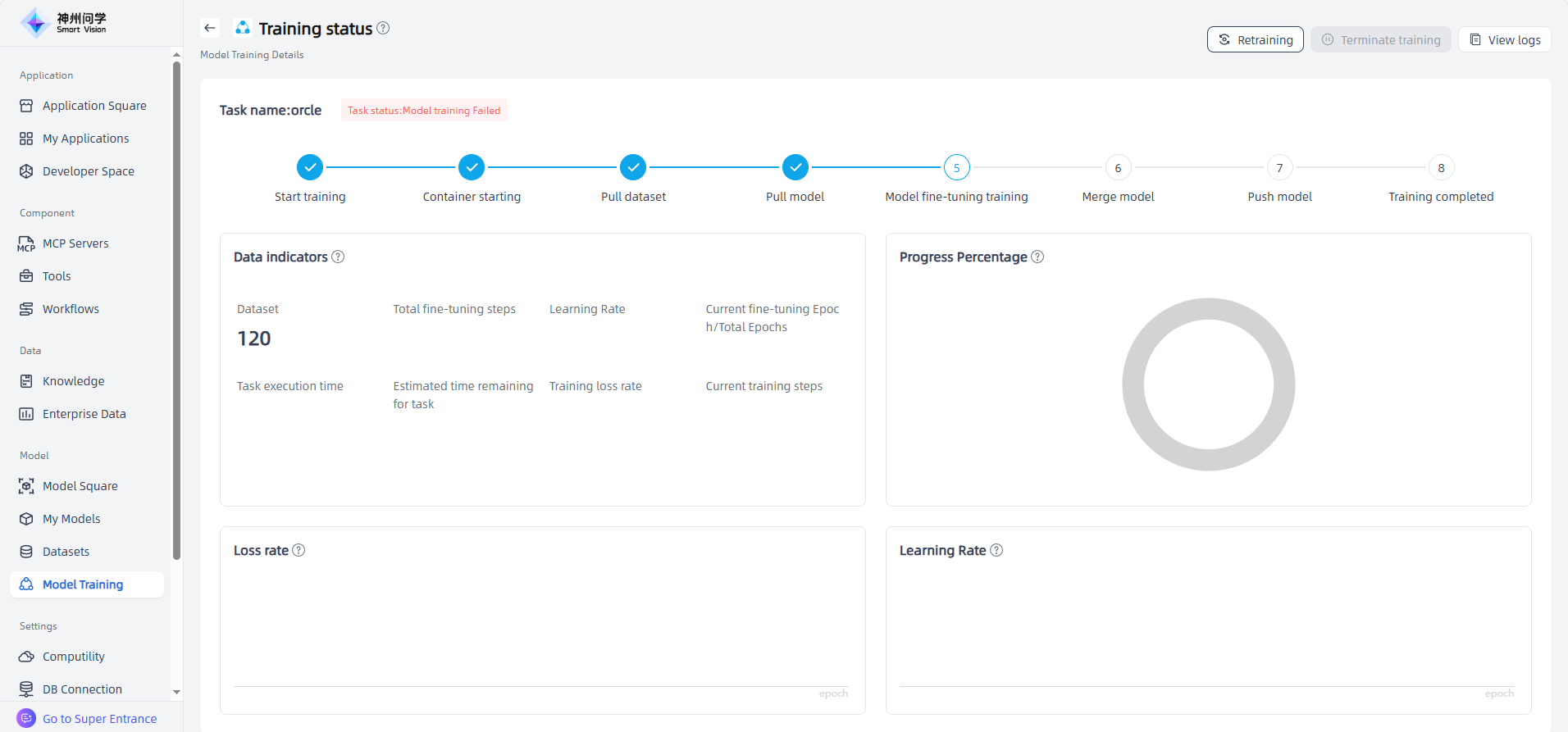This screenshot has height=732, width=1568.
Task: Click the Retraining button
Action: (x=1255, y=39)
